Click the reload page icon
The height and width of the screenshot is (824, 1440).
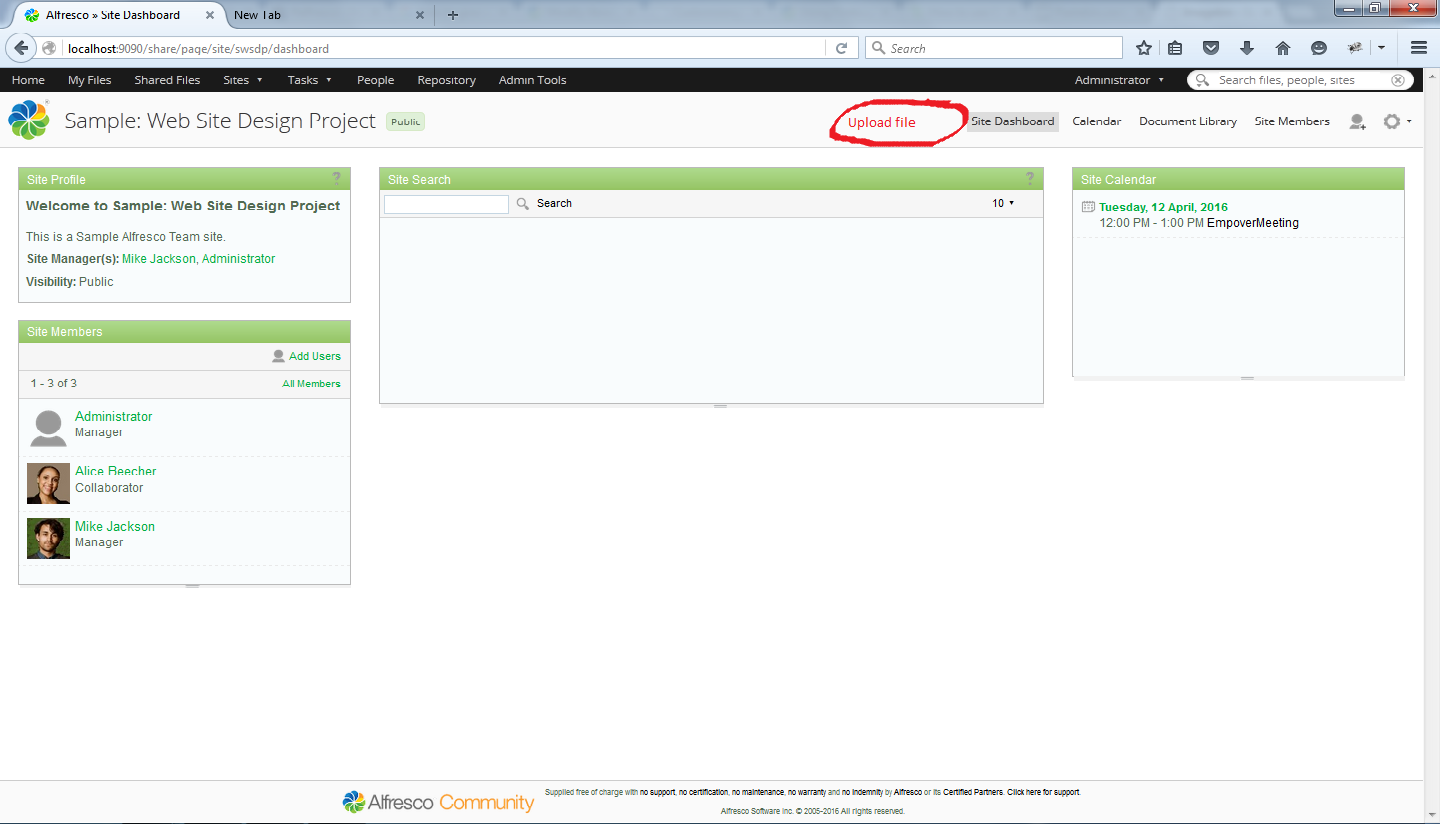(x=842, y=48)
